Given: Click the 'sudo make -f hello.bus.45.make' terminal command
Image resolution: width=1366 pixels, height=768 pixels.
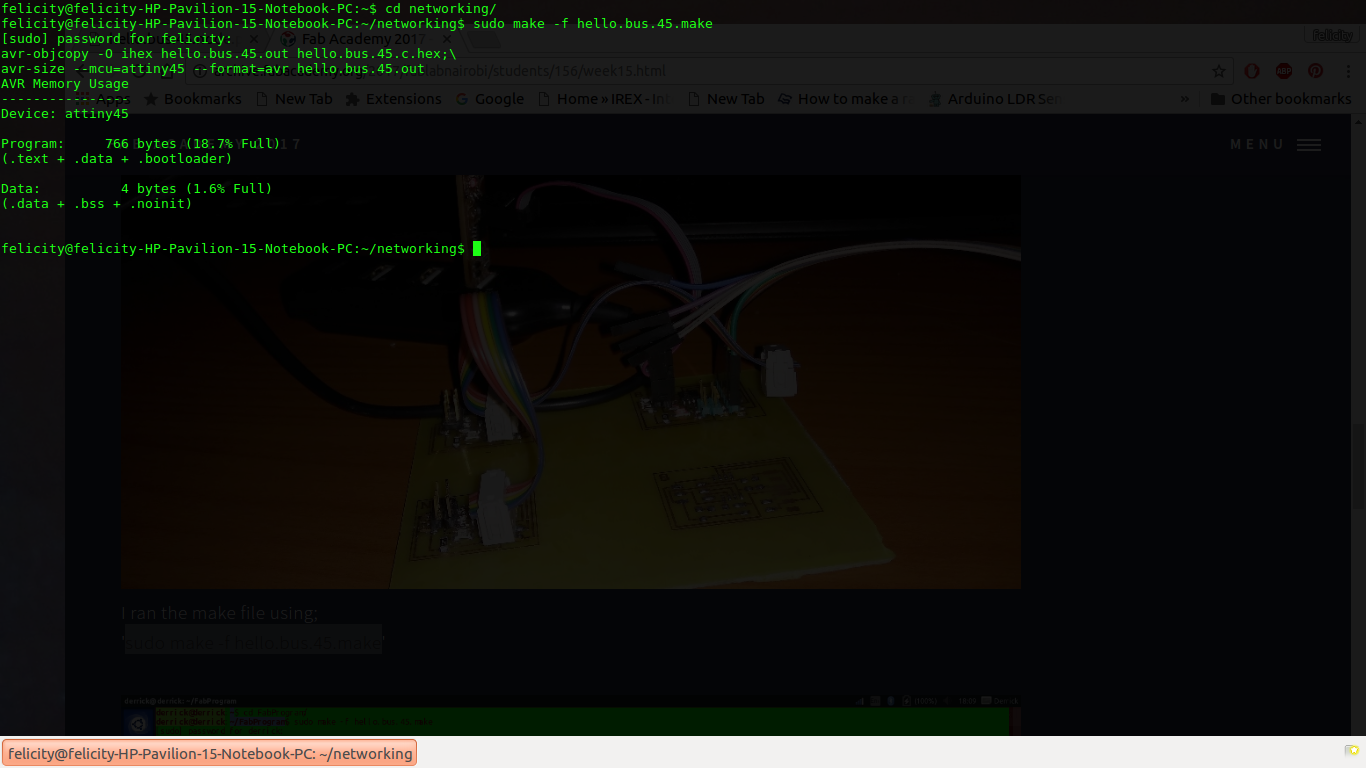Looking at the screenshot, I should 593,24.
